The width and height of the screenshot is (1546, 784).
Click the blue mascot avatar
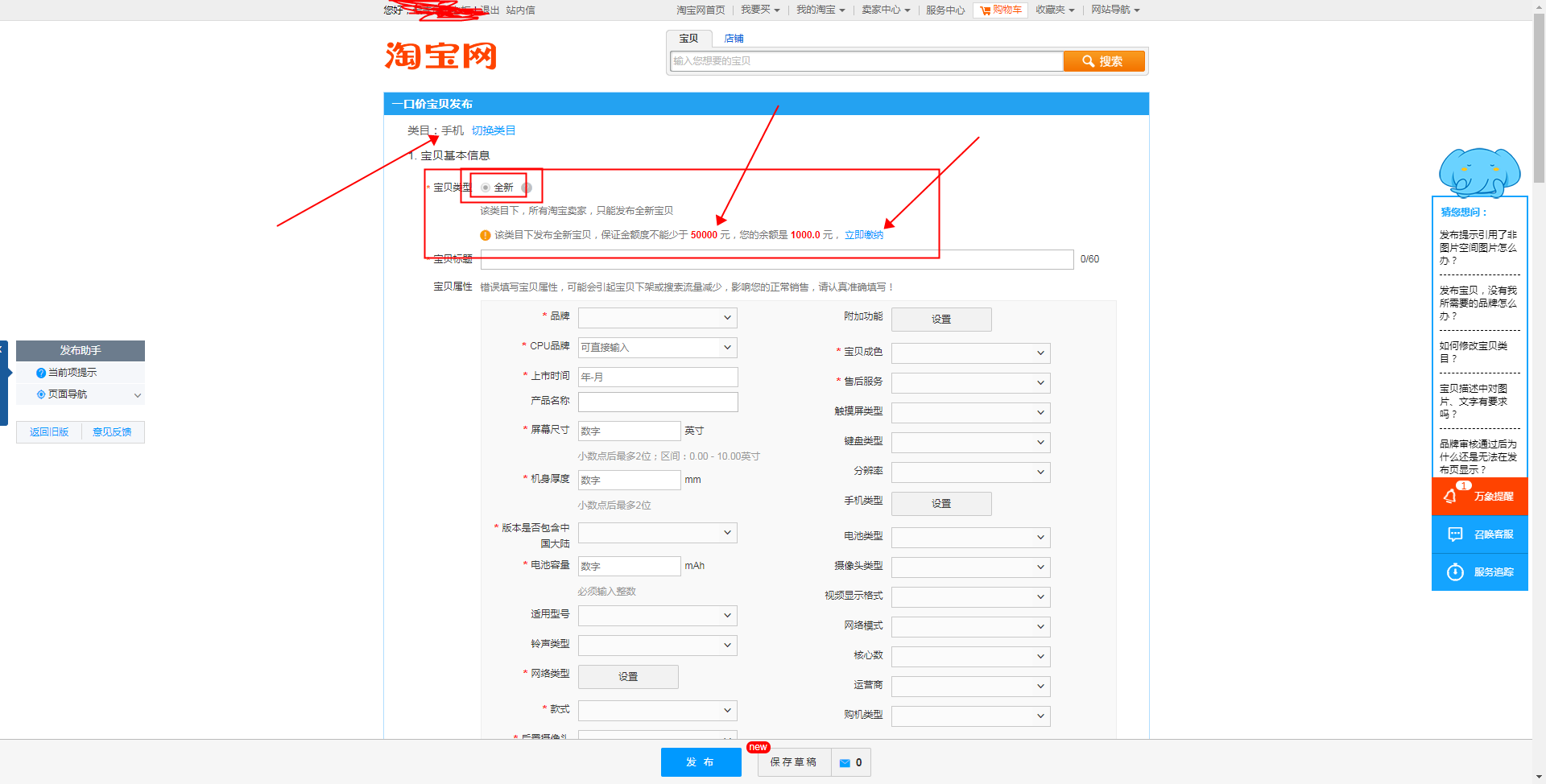pyautogui.click(x=1479, y=172)
